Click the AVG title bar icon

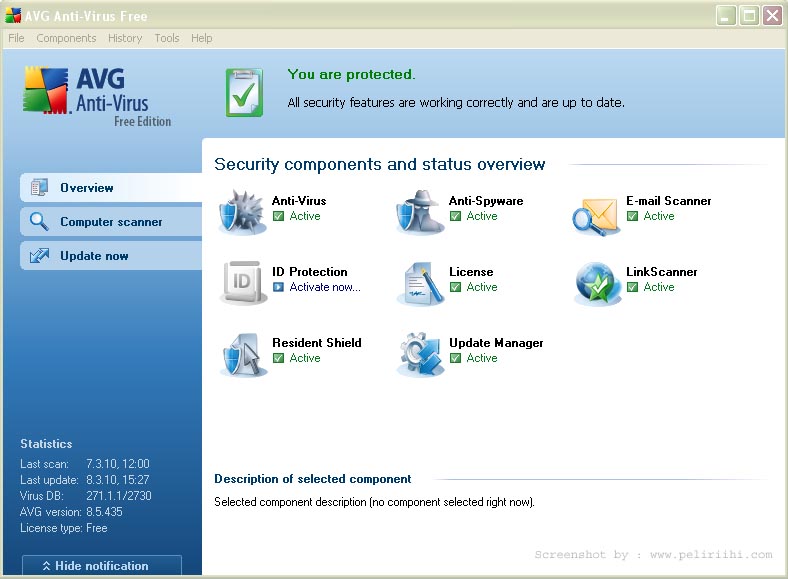click(x=13, y=16)
